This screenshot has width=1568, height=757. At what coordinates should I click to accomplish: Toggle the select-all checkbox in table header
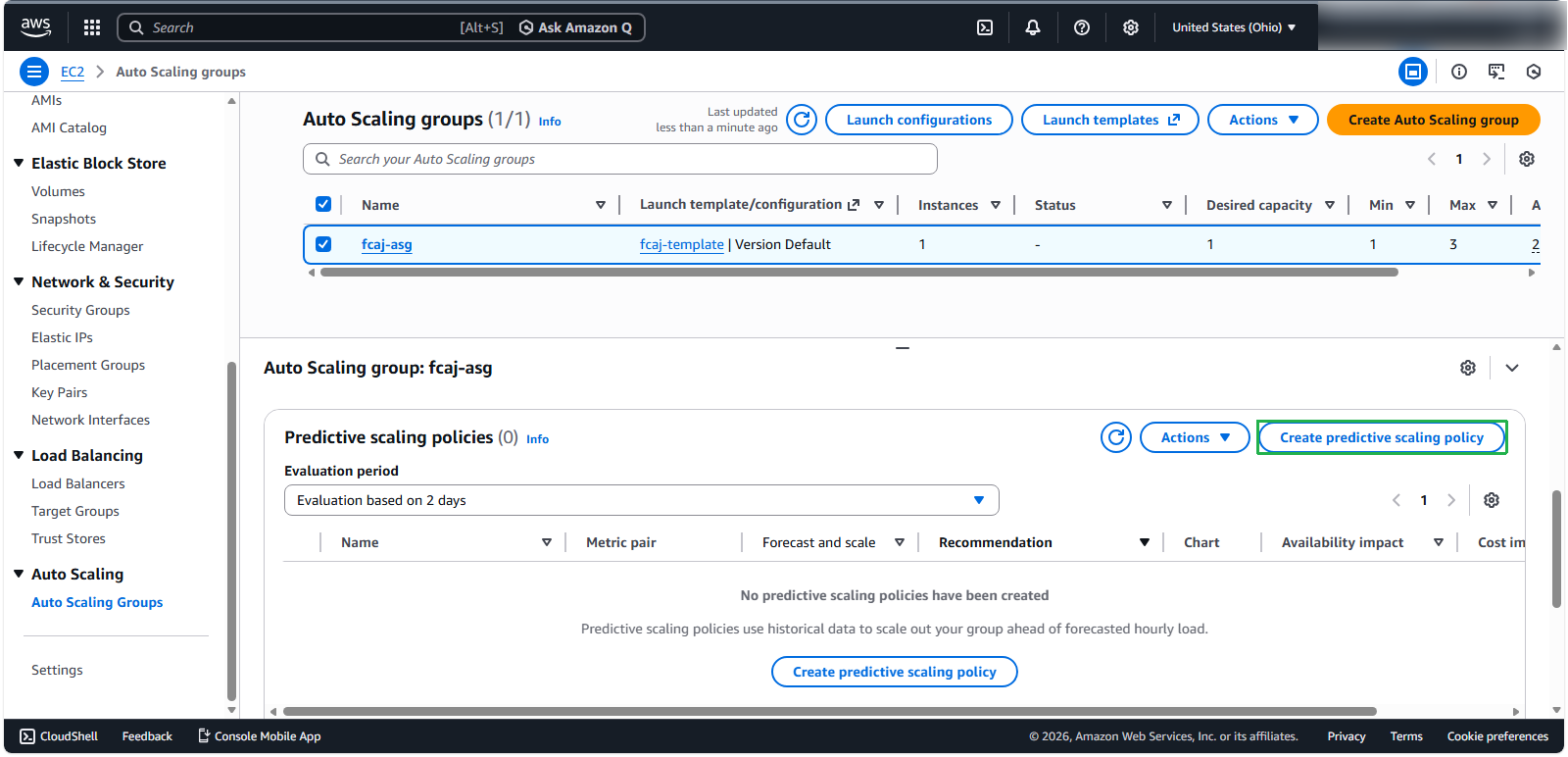coord(323,204)
